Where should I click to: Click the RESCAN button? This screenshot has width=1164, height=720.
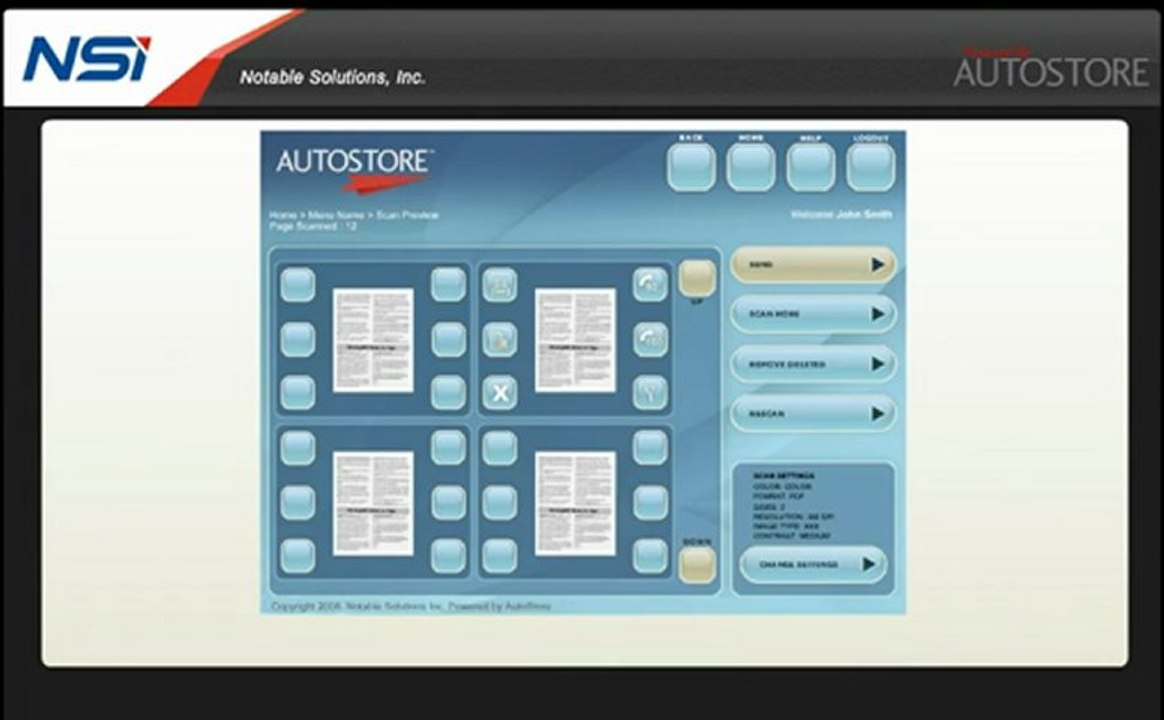click(x=814, y=413)
